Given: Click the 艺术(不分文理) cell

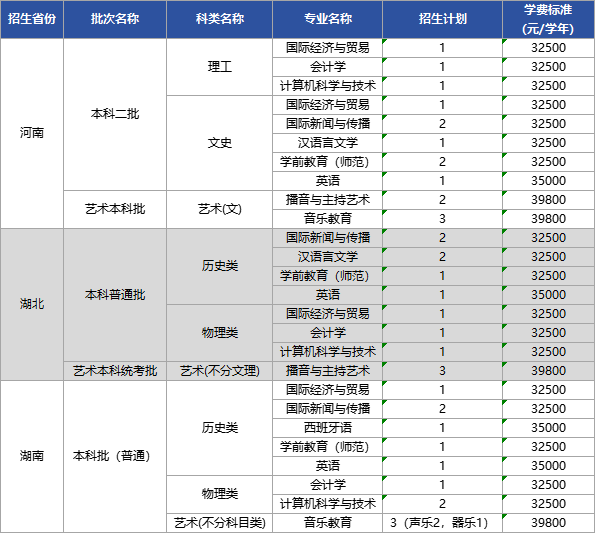Looking at the screenshot, I should pyautogui.click(x=219, y=371).
